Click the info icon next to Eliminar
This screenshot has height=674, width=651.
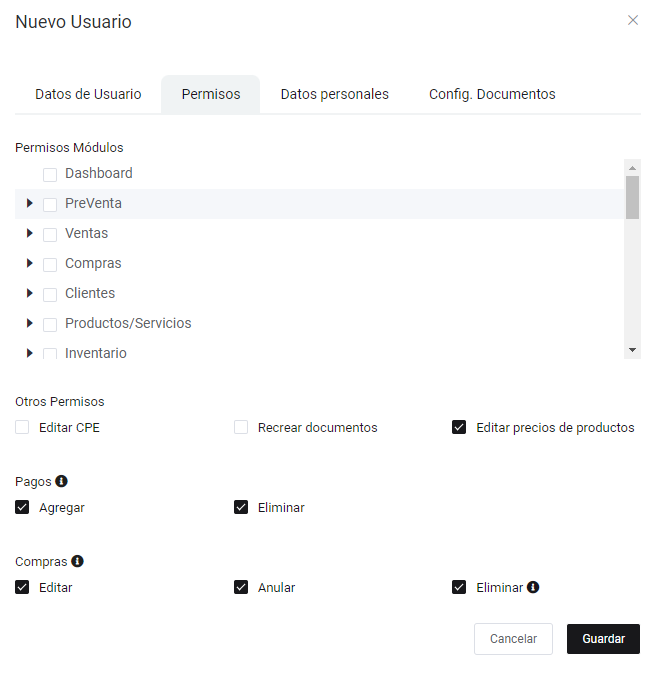pos(533,587)
